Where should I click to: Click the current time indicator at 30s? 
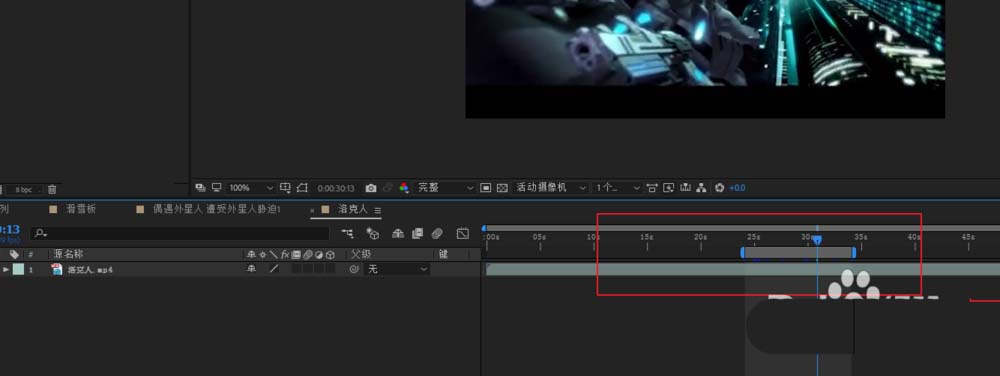coord(817,240)
